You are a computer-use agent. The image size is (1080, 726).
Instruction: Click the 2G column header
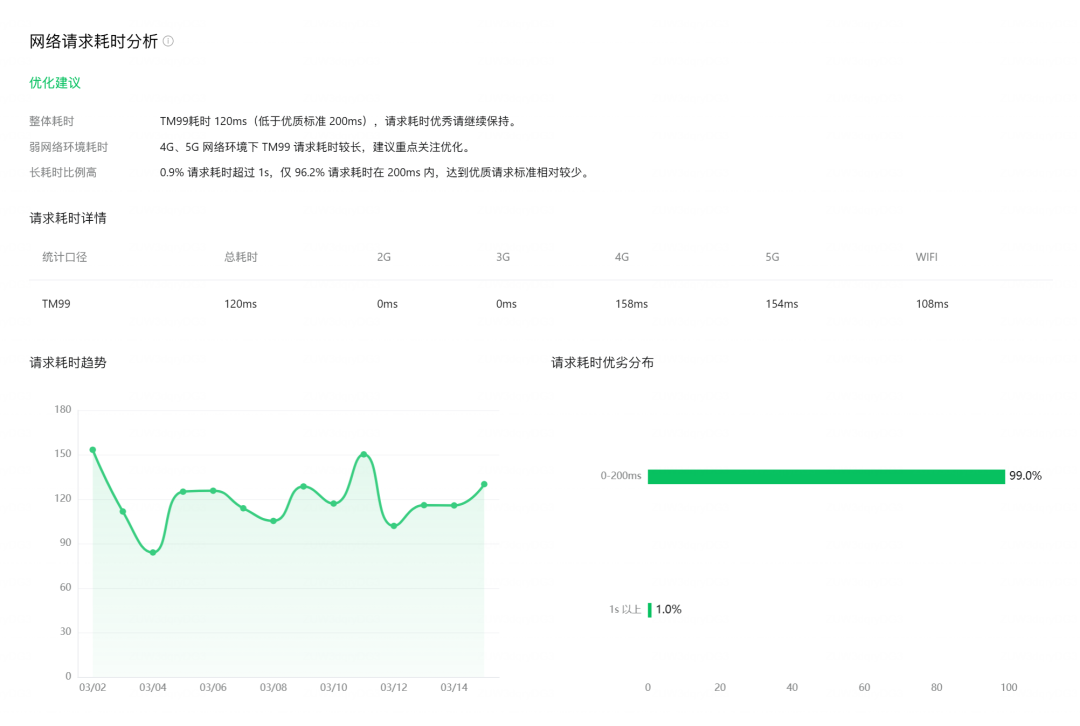click(x=384, y=257)
